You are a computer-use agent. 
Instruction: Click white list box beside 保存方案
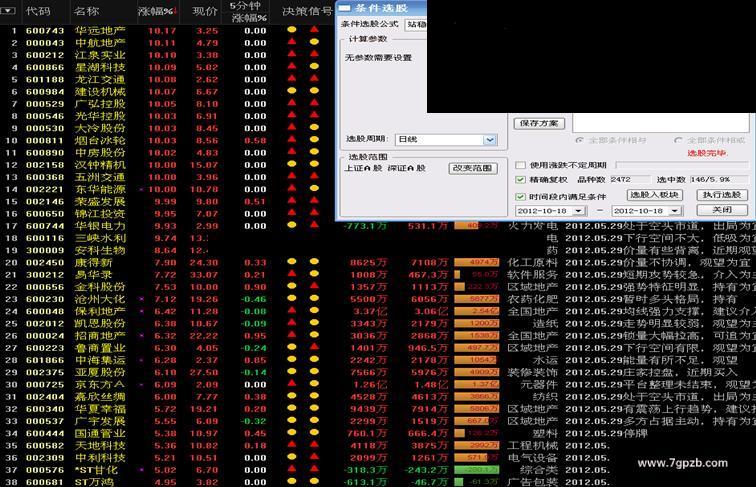pos(662,123)
